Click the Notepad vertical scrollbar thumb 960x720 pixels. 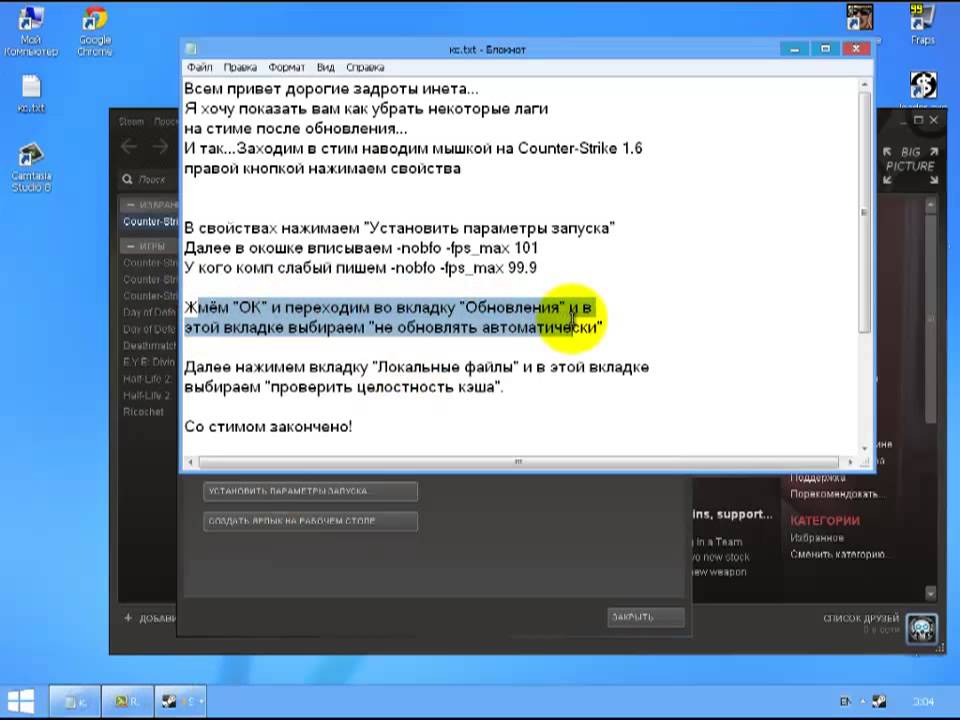[864, 212]
